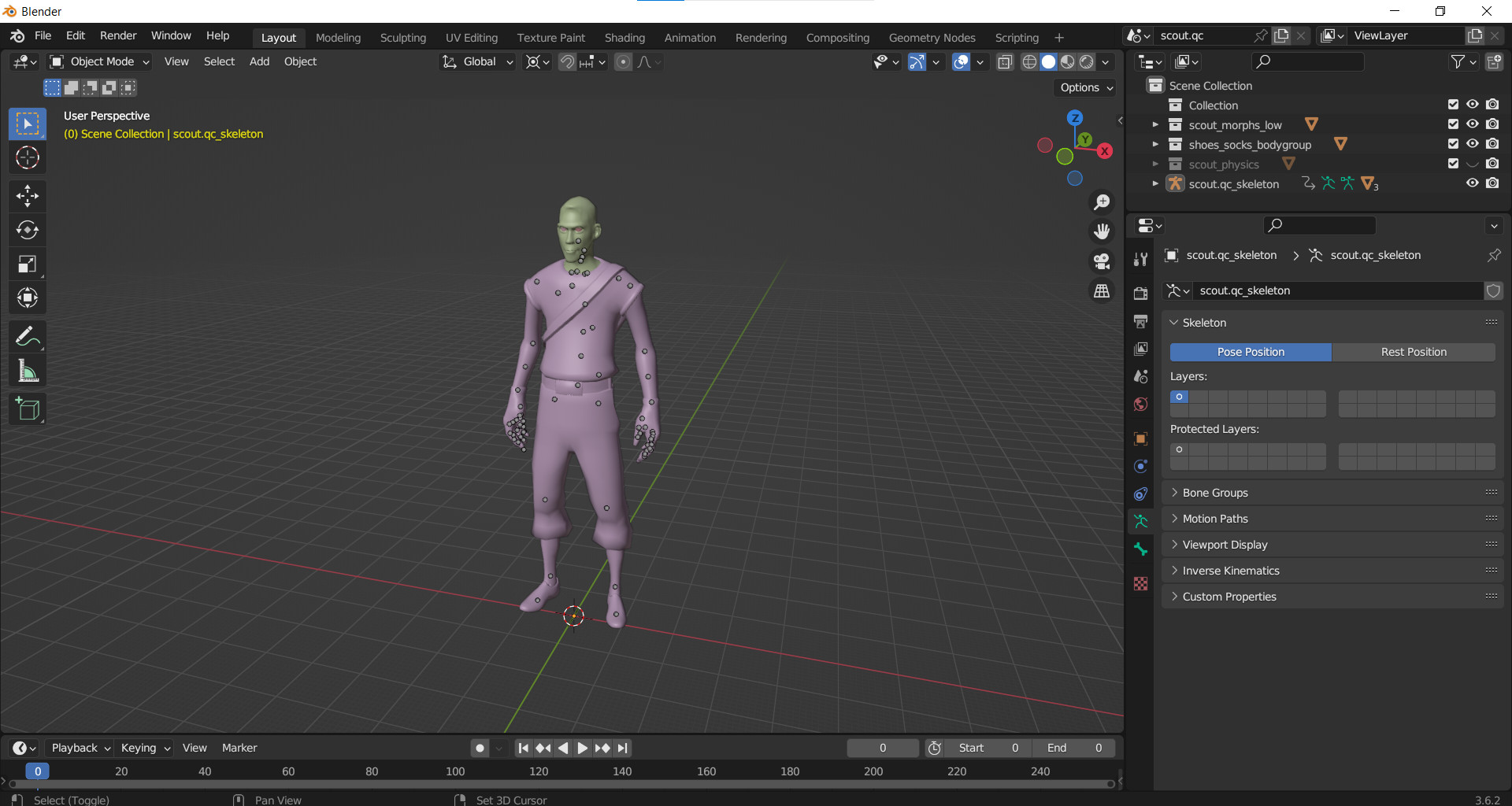Select the Add Cube tool
This screenshot has height=806, width=1512.
pyautogui.click(x=28, y=409)
